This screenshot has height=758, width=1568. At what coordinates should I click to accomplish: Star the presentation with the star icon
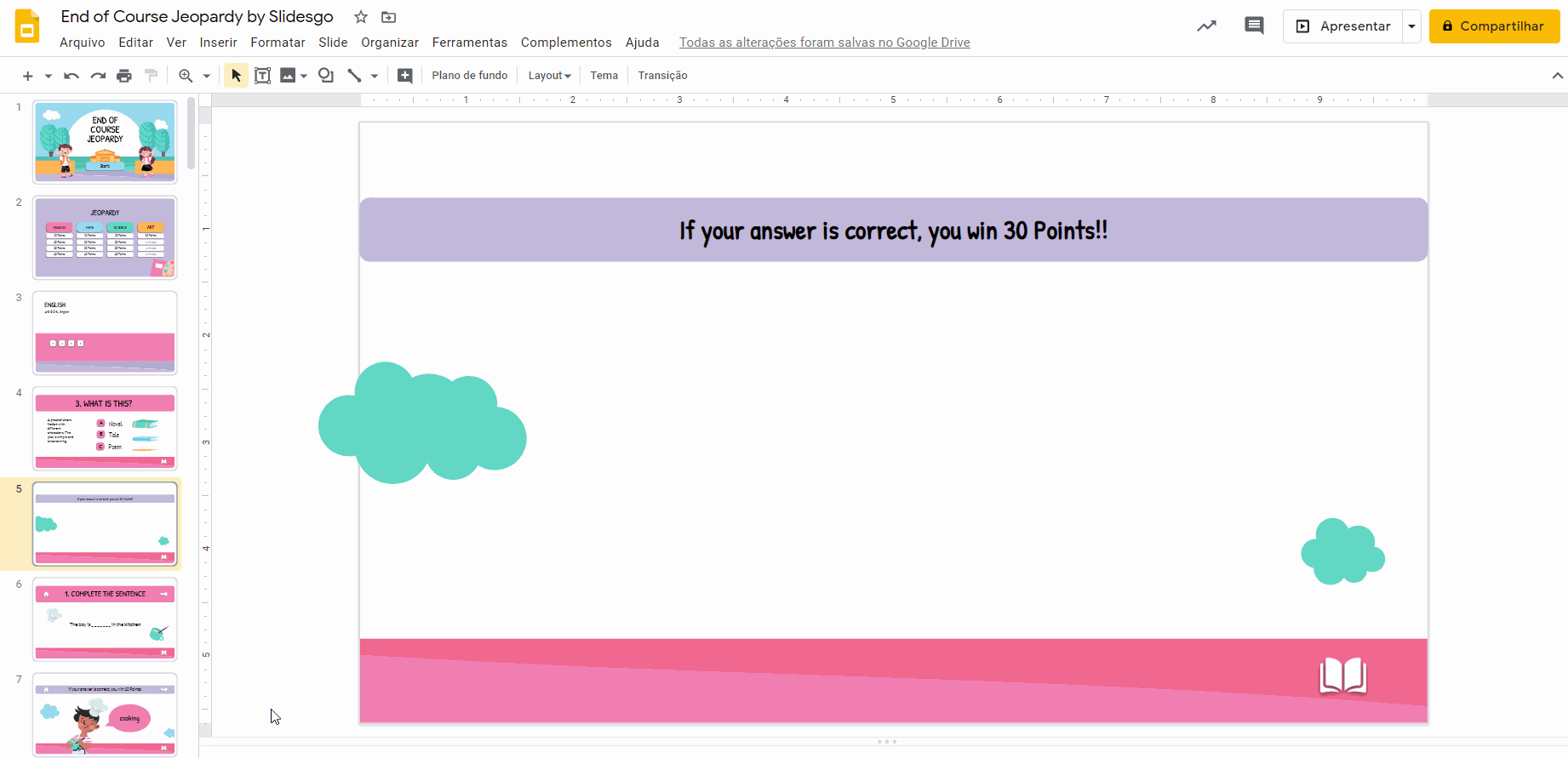point(361,17)
